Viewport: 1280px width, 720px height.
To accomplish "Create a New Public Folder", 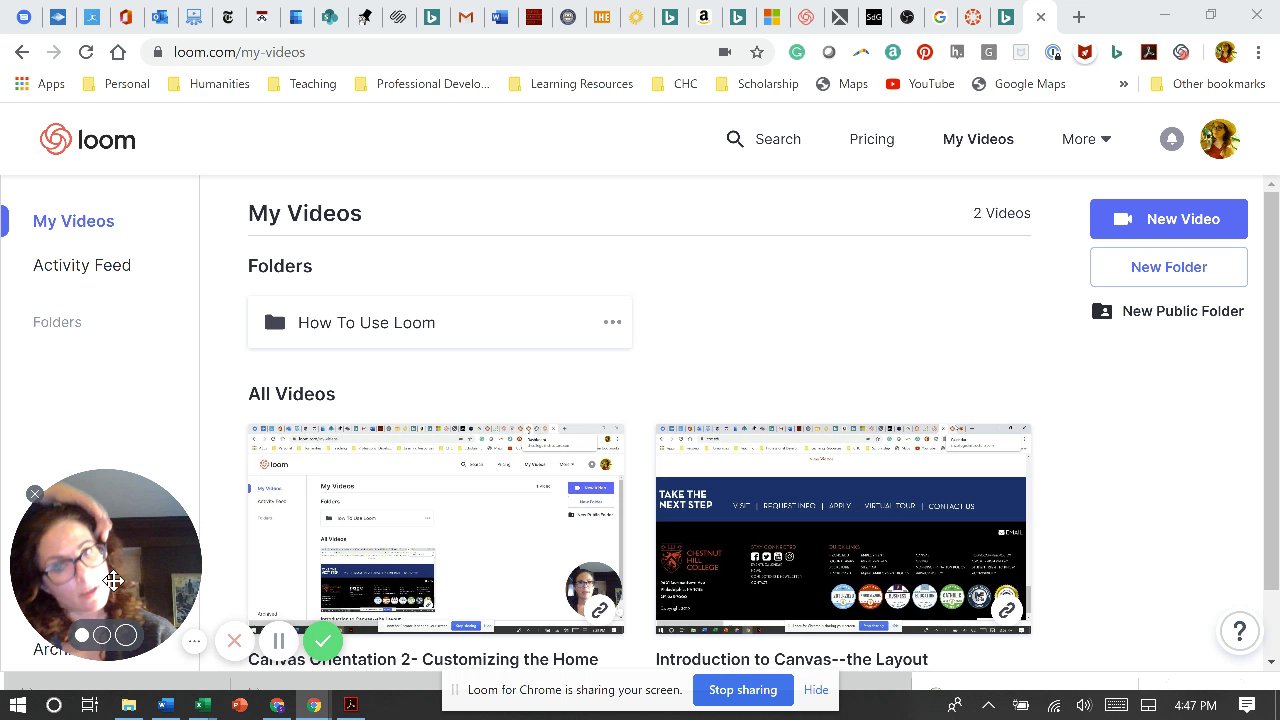I will (x=1168, y=311).
